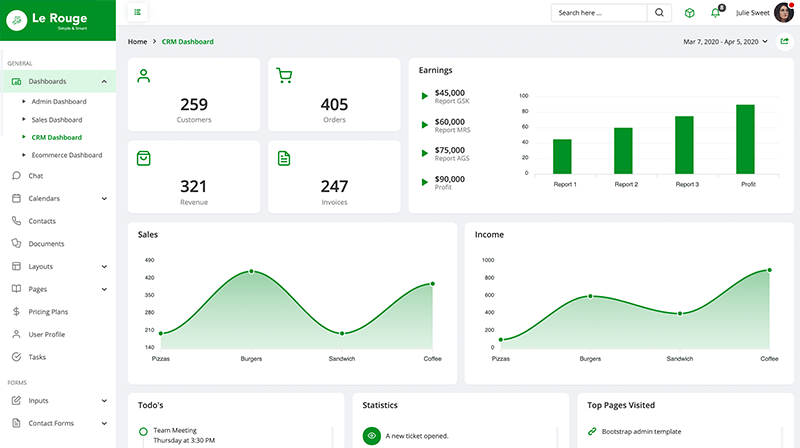Click the Home breadcrumb link
Screen dimensions: 800x448
point(137,42)
